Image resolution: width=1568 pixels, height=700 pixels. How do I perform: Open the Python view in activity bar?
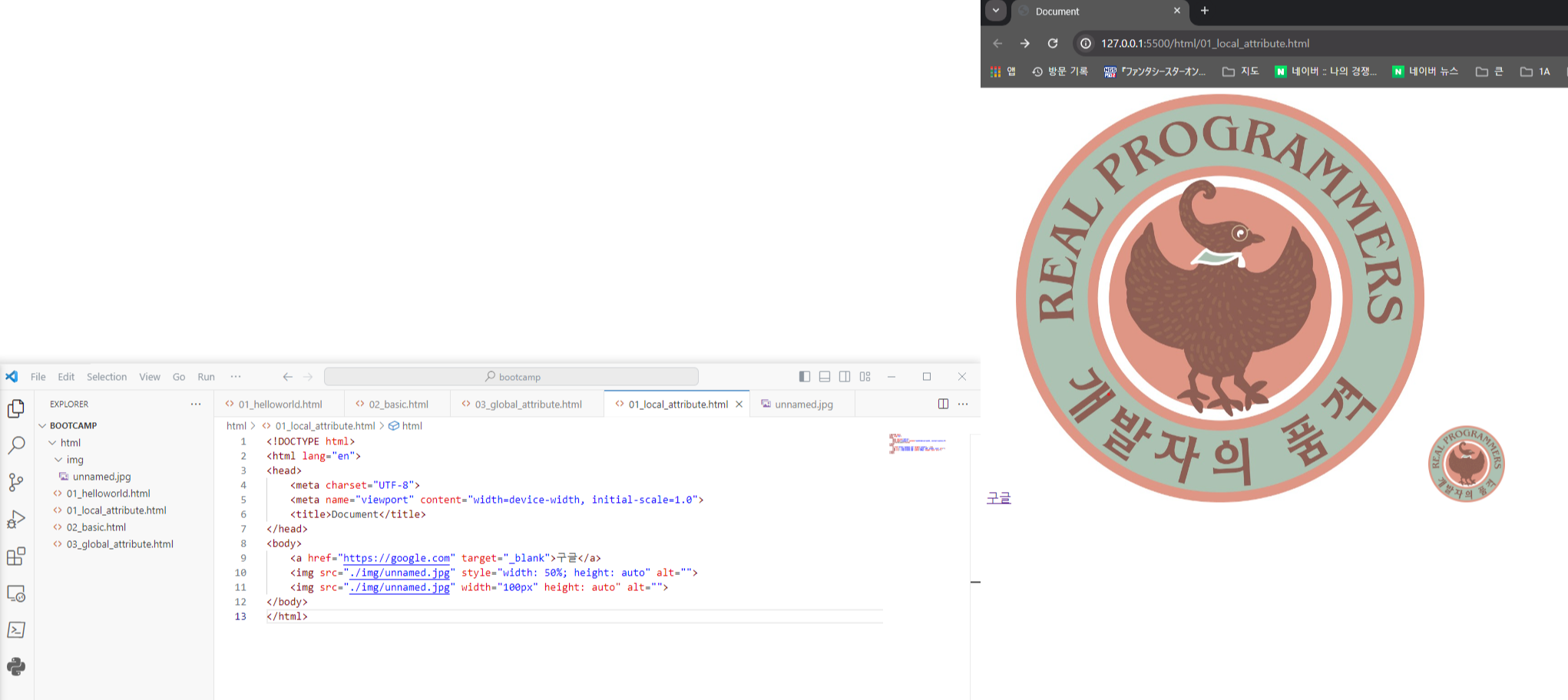(16, 666)
